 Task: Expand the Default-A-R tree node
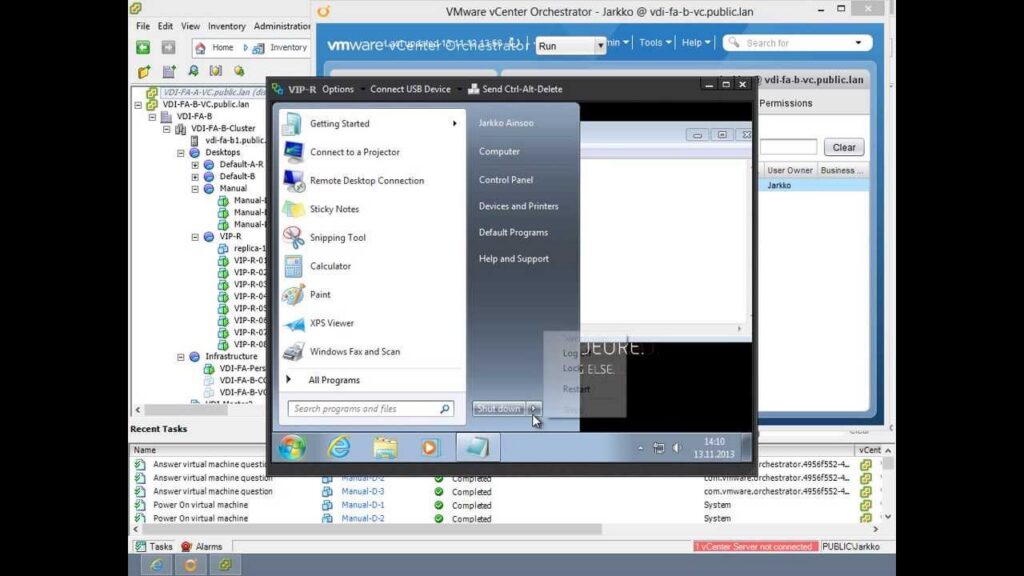195,165
